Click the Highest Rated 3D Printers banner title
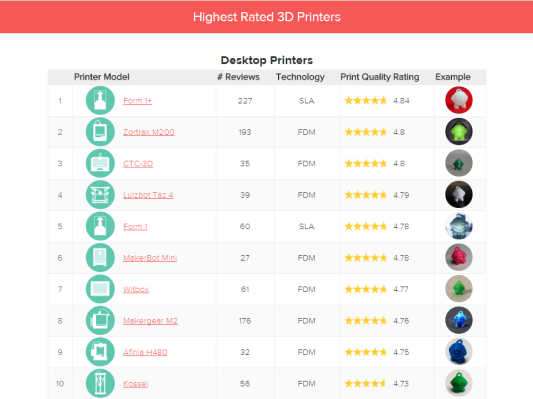This screenshot has height=399, width=533. click(267, 17)
